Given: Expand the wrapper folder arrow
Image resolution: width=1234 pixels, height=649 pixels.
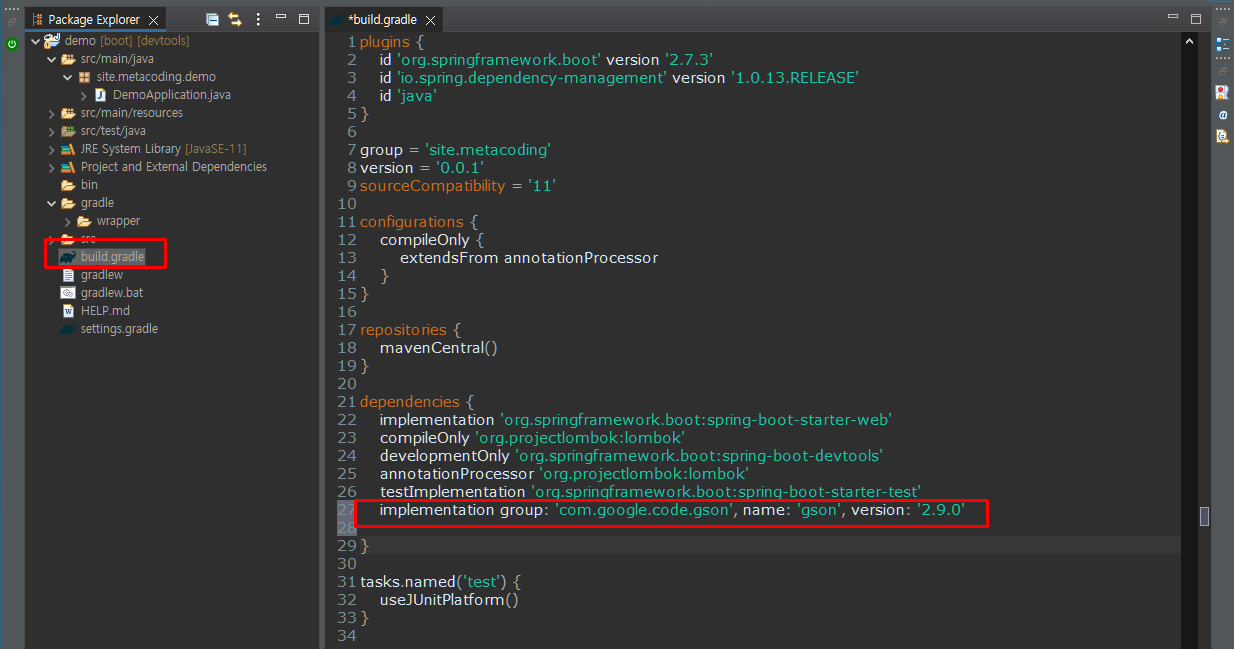Looking at the screenshot, I should click(x=68, y=221).
